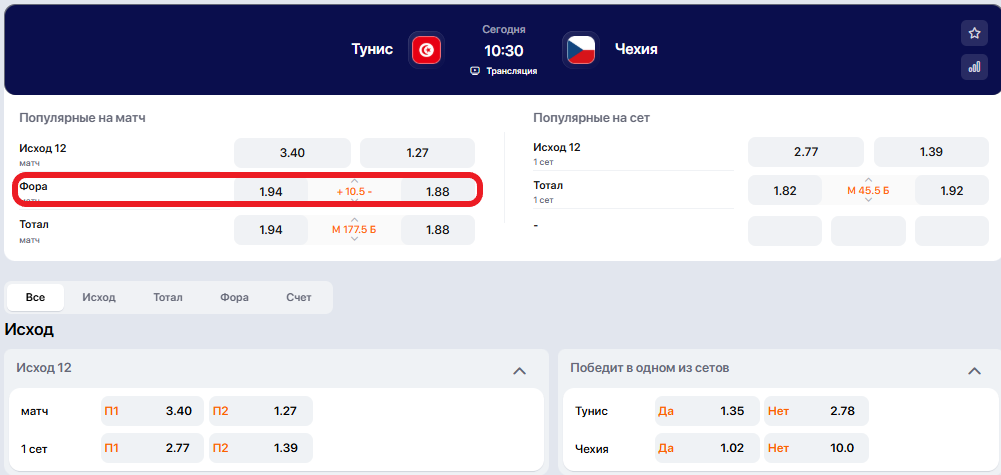Select first set total under at 1.82
Viewport: 1001px width, 475px height.
click(785, 190)
